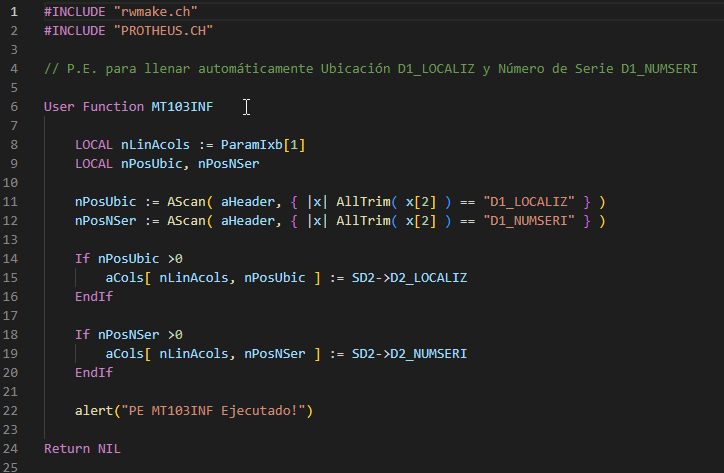Click AllTrim on line 11
The height and width of the screenshot is (473, 724).
coord(363,202)
